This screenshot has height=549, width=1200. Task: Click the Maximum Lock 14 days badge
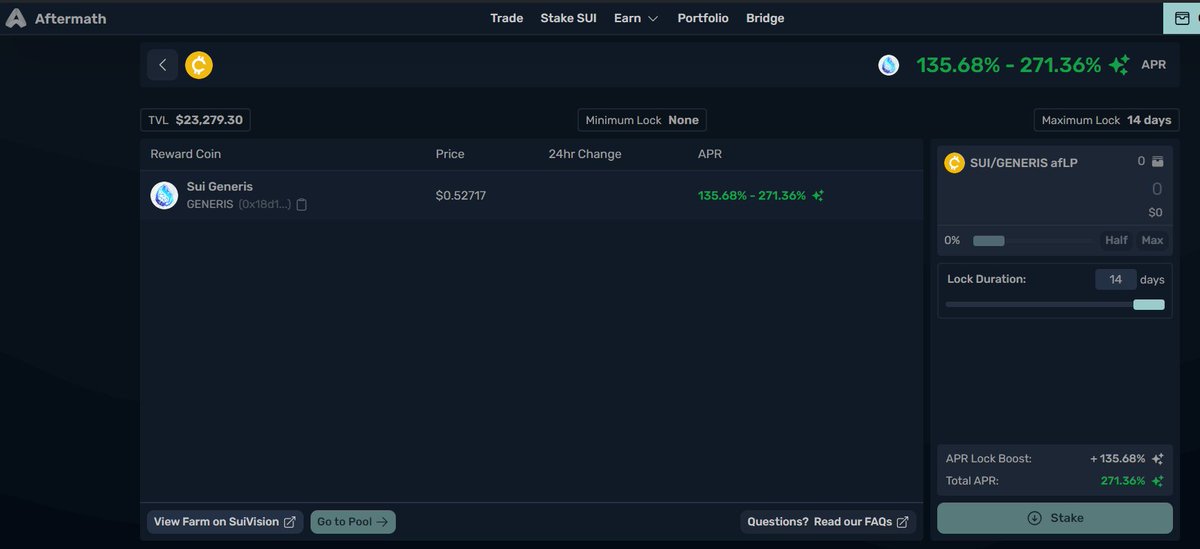coord(1106,120)
